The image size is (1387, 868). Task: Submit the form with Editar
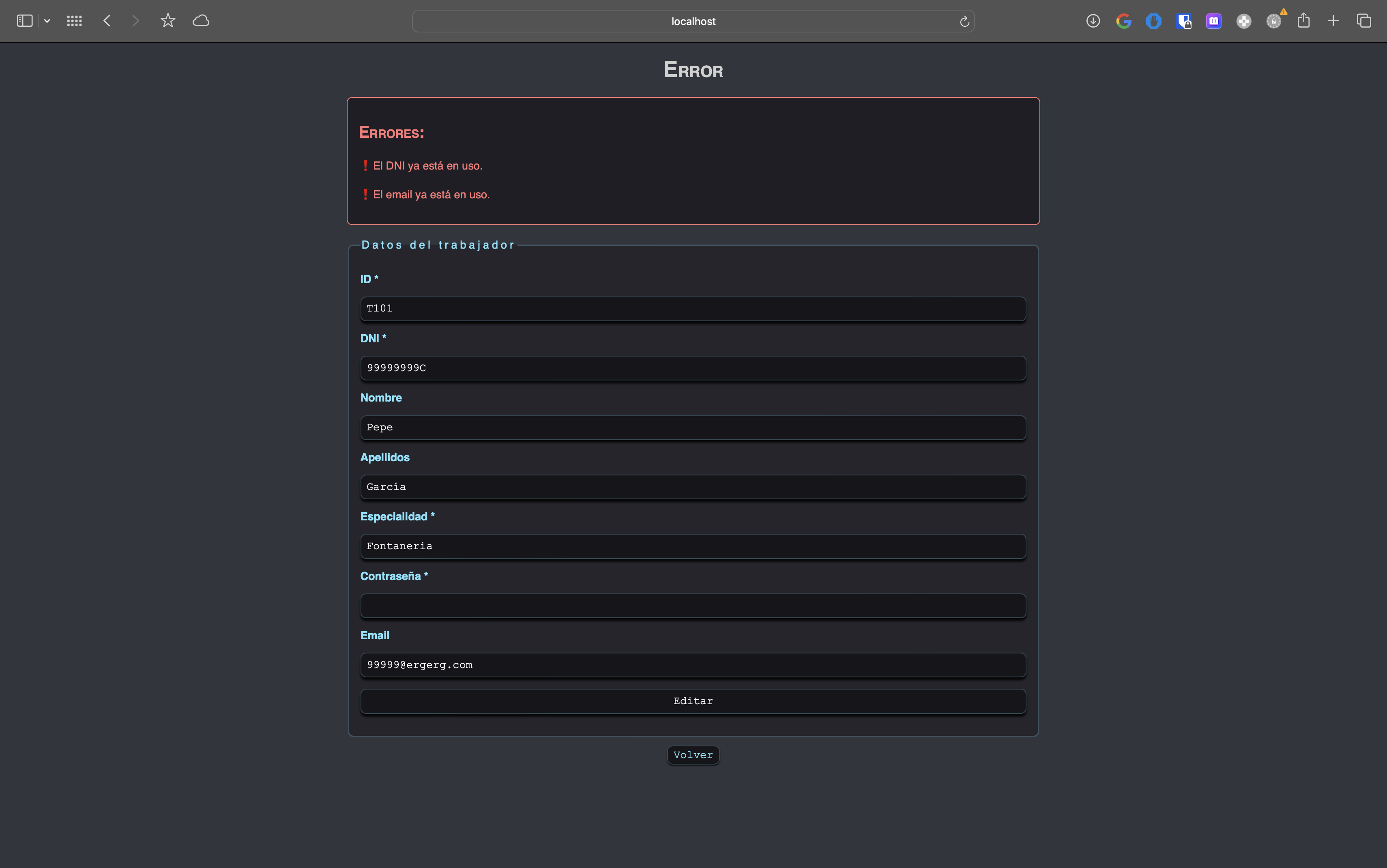(693, 702)
